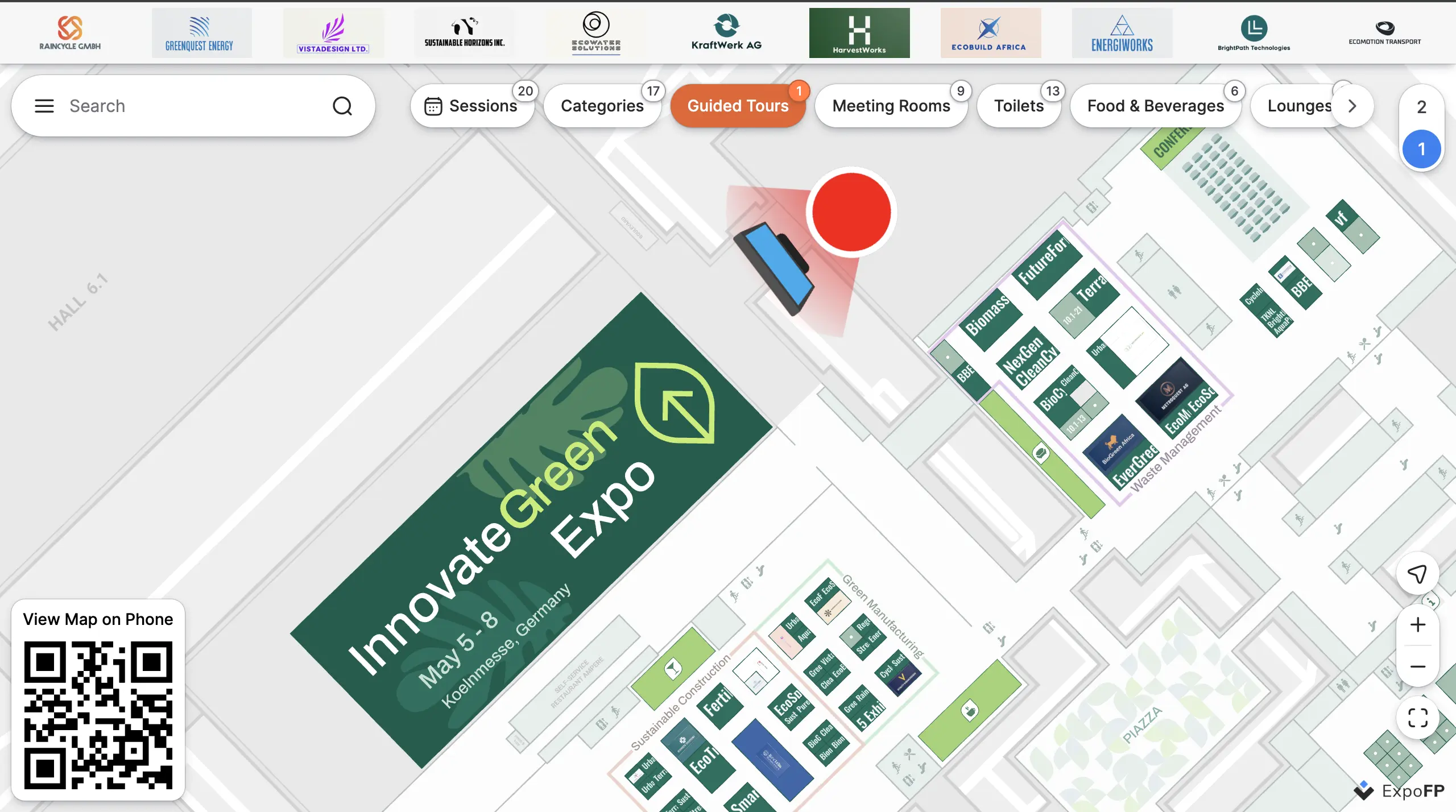Toggle the Guided Tours filter

coord(738,106)
